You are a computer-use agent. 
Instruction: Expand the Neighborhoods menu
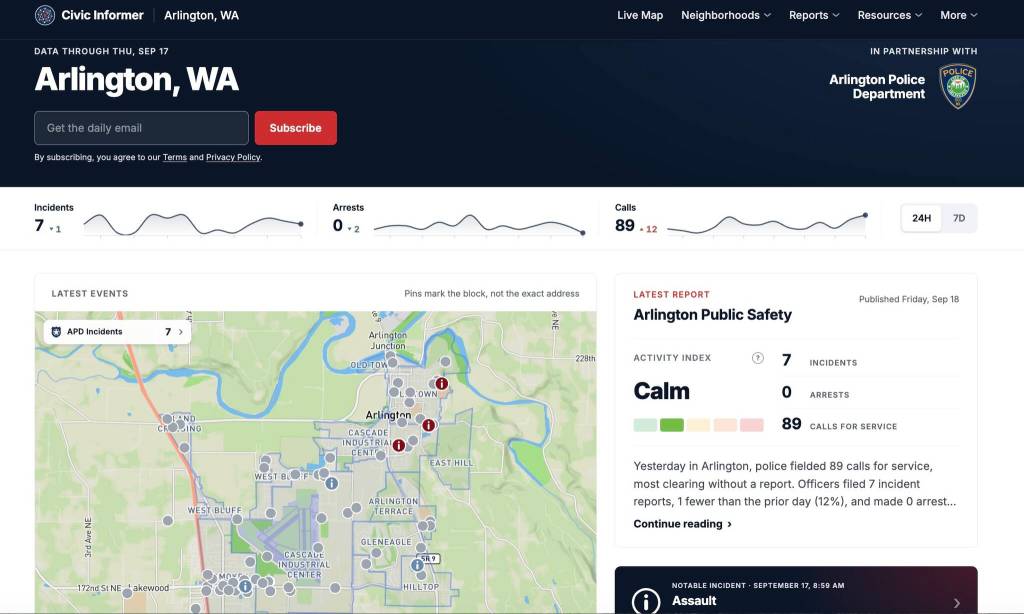pyautogui.click(x=726, y=15)
